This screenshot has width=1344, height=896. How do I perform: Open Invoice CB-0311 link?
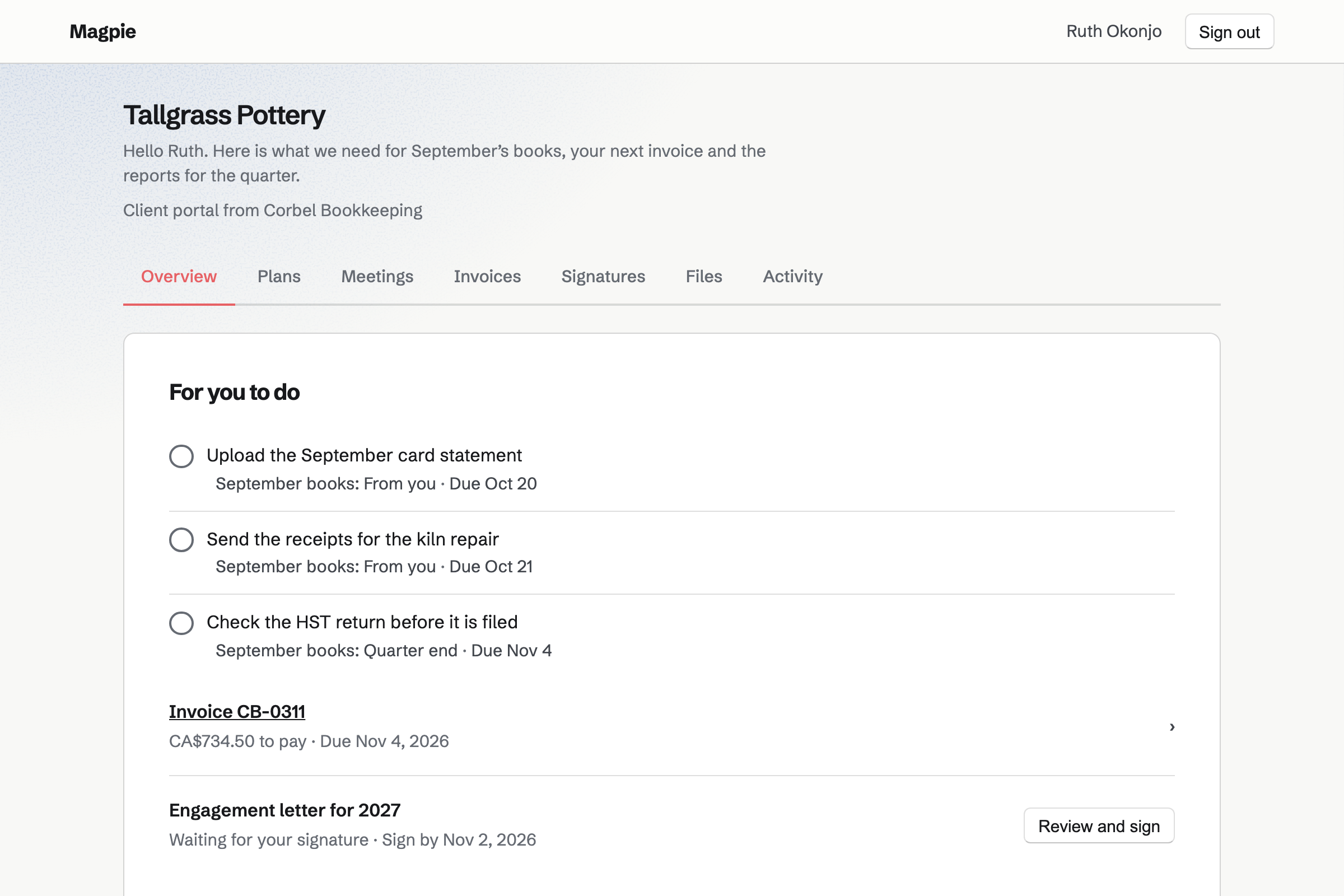(x=237, y=712)
